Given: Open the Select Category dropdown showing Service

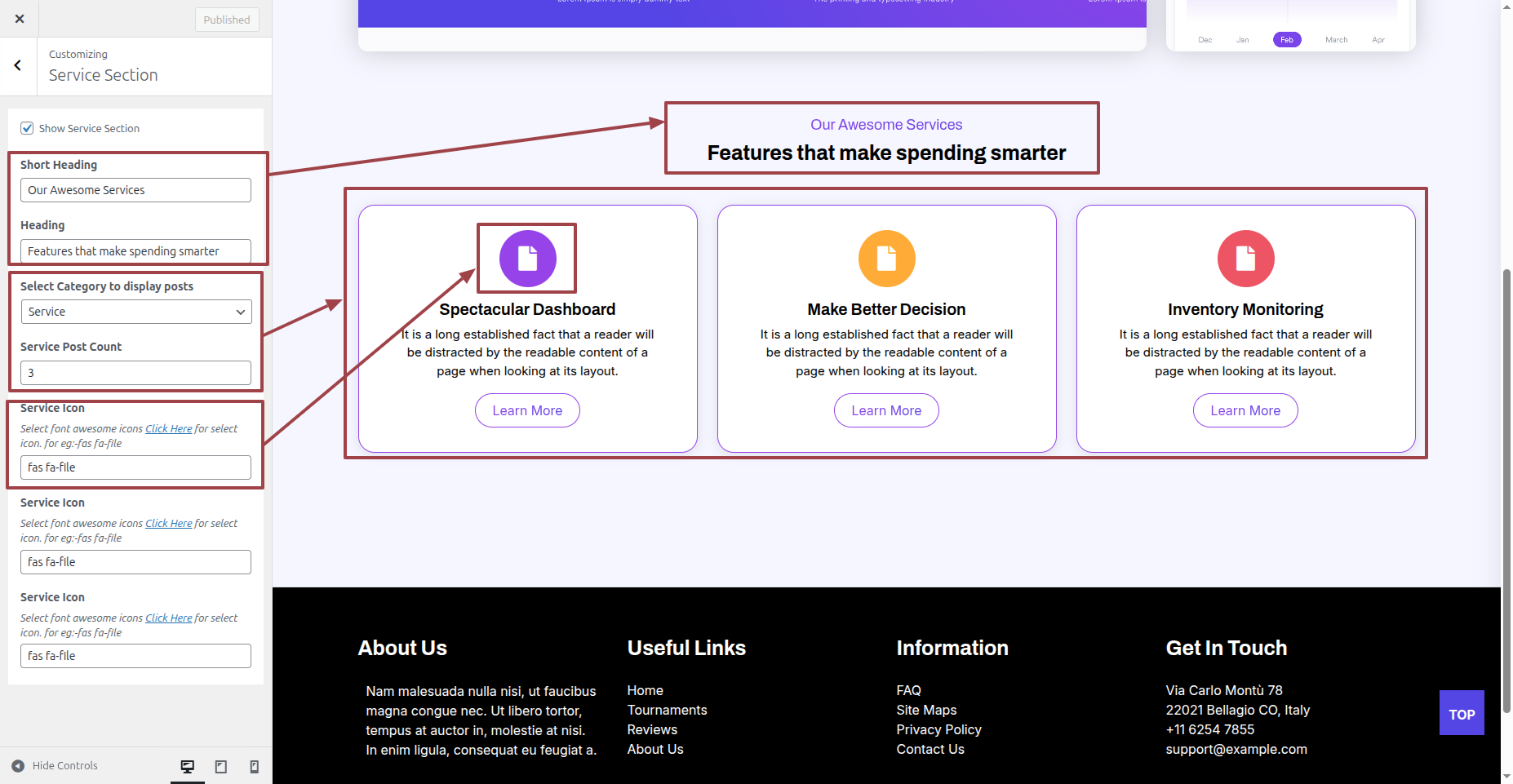Looking at the screenshot, I should click(135, 312).
